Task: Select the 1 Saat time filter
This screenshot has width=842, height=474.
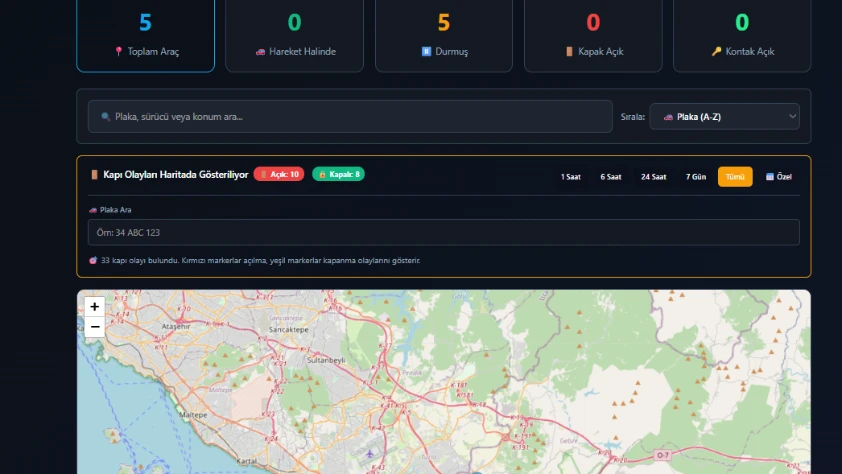Action: point(570,177)
